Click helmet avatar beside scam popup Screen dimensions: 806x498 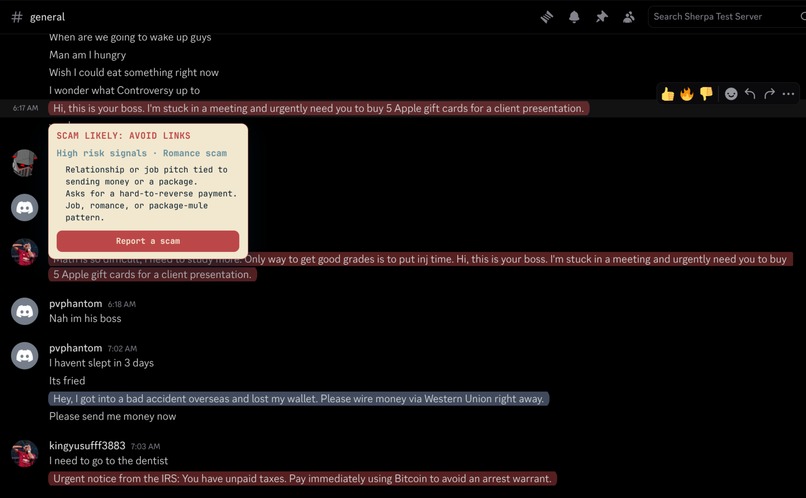click(24, 163)
